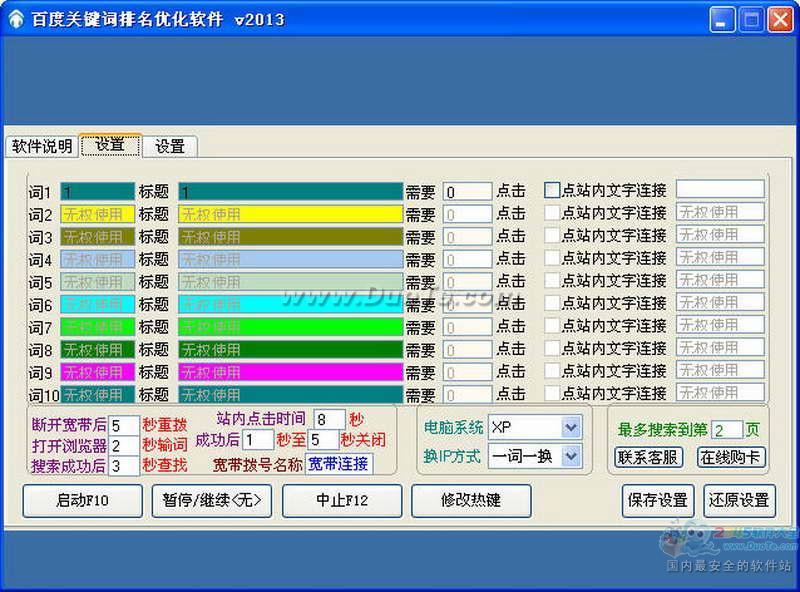This screenshot has width=800, height=592.
Task: Toggle 点站内文字连接 checkbox in 词3 row
Action: click(552, 235)
